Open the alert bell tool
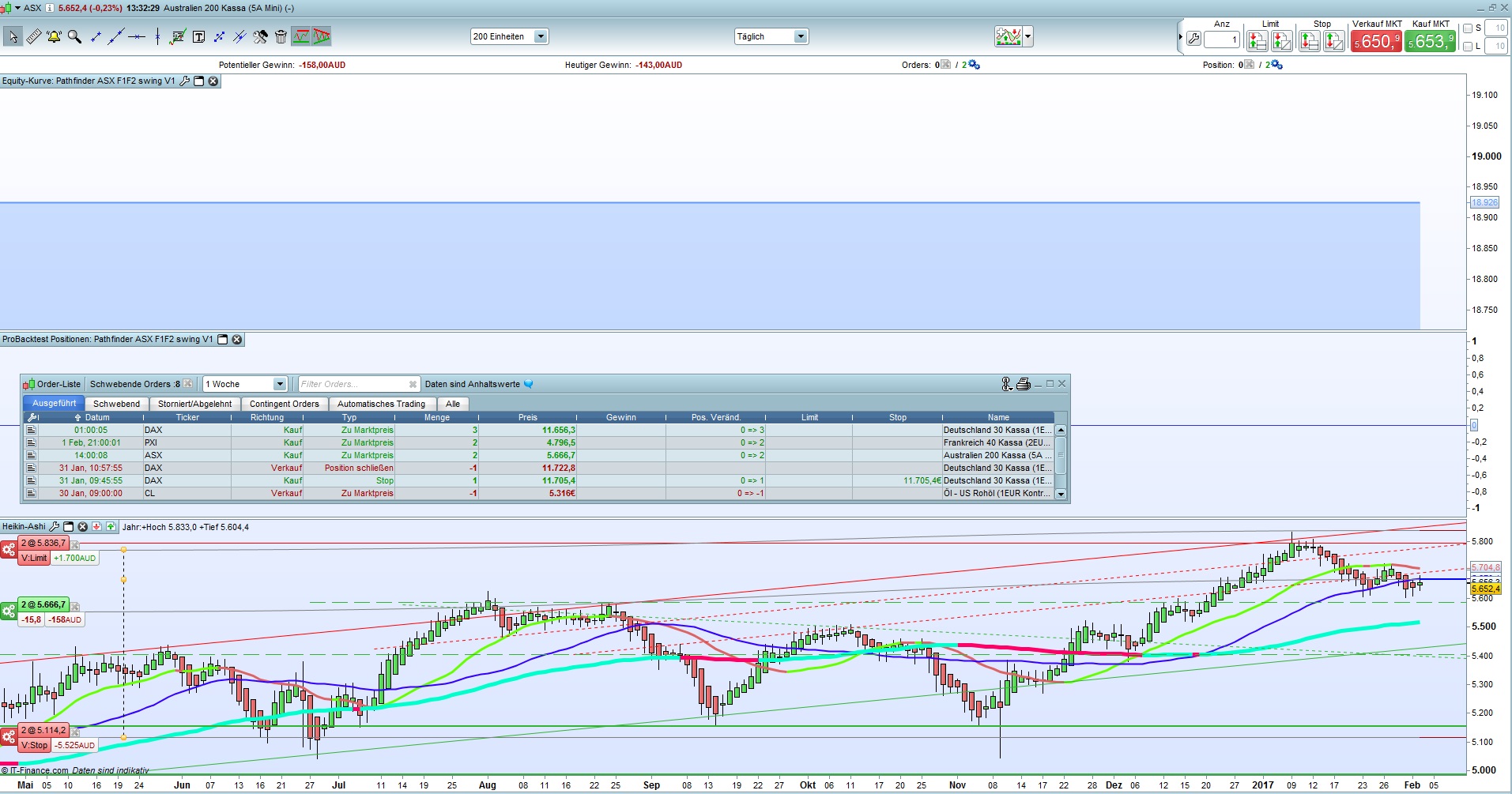The width and height of the screenshot is (1512, 794). [x=54, y=36]
